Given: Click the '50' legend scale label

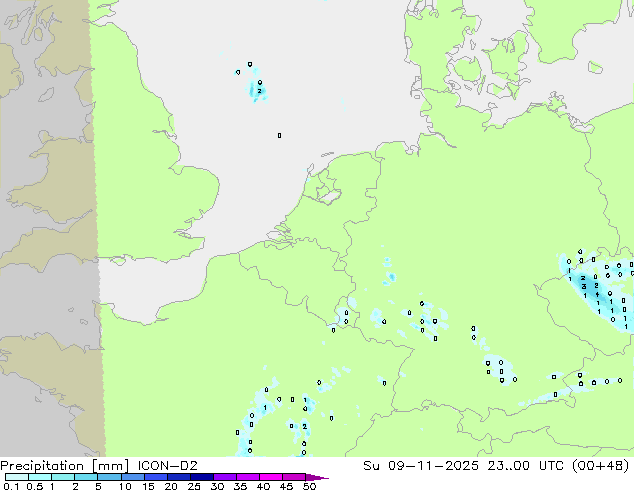Looking at the screenshot, I should coord(309,486).
